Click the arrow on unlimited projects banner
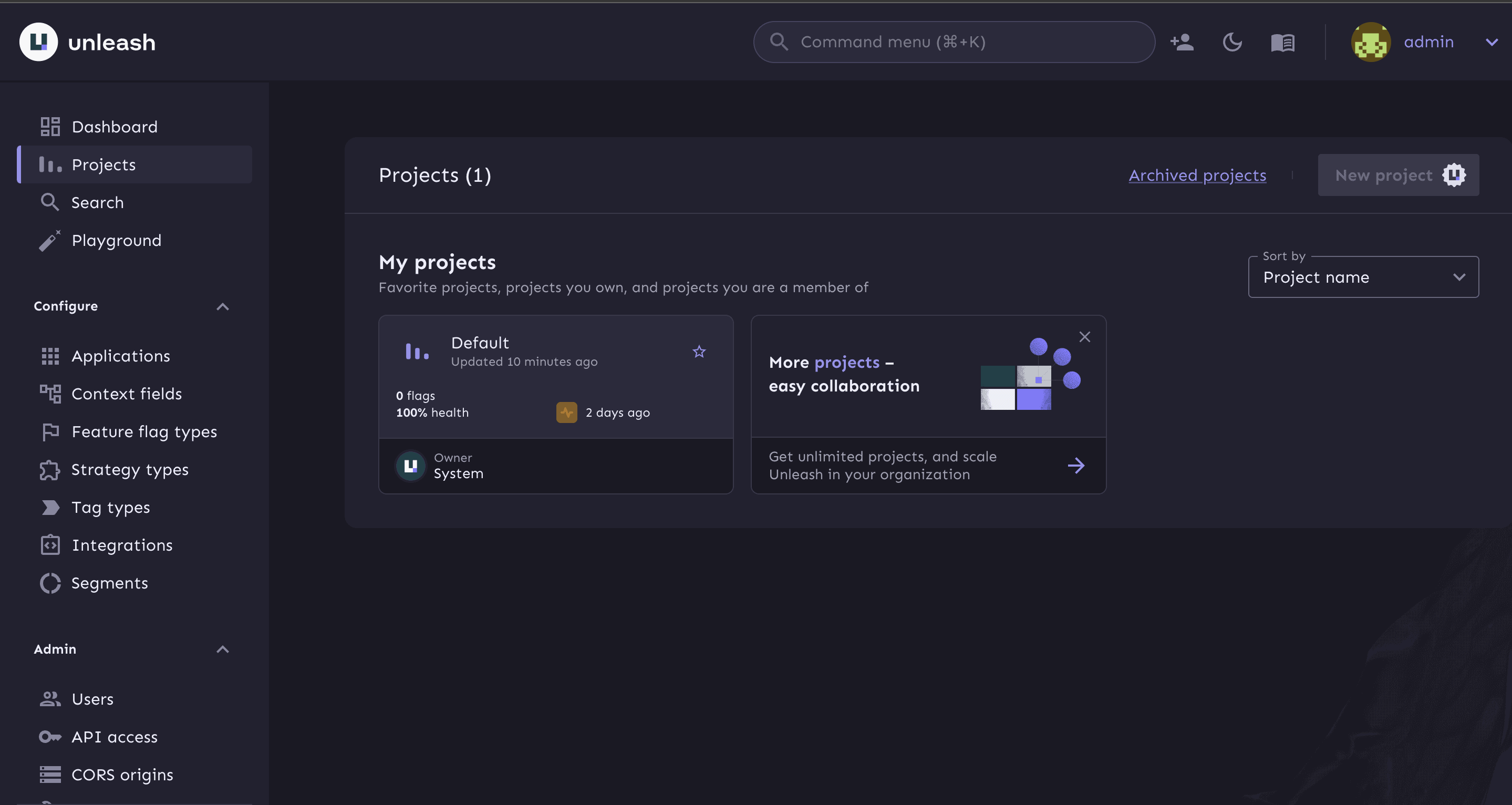The height and width of the screenshot is (805, 1512). point(1075,466)
